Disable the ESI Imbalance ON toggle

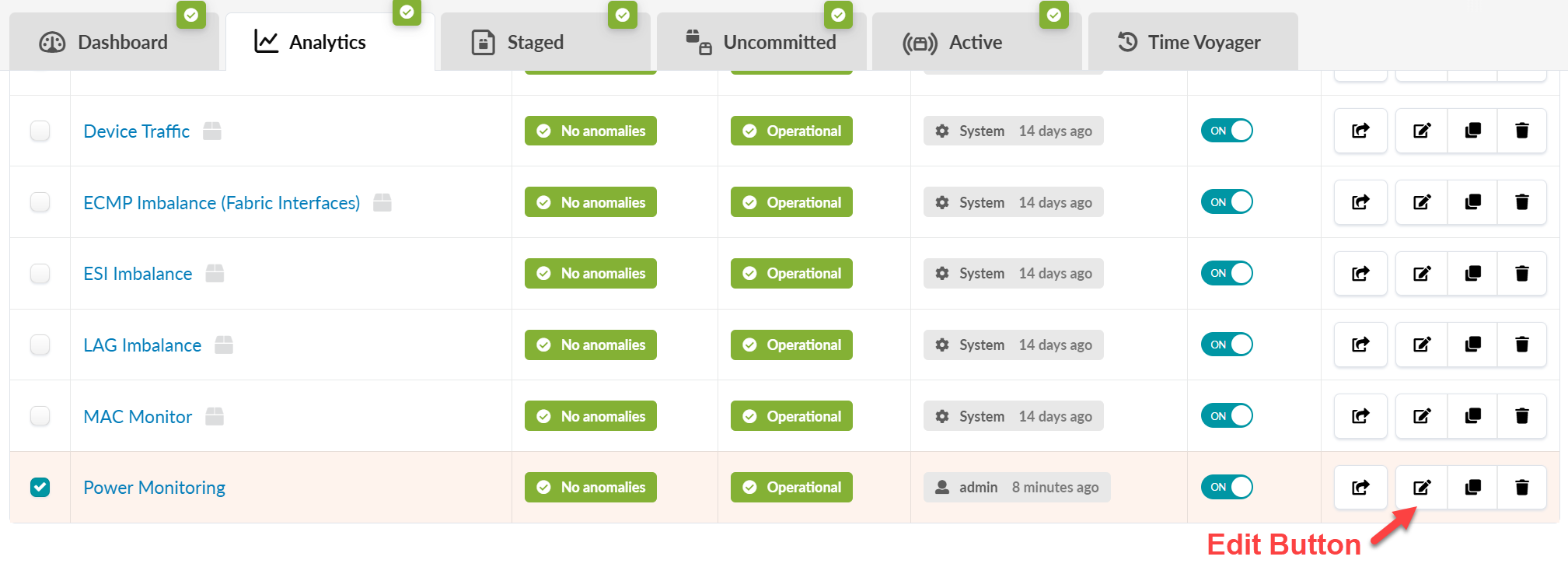click(1226, 274)
